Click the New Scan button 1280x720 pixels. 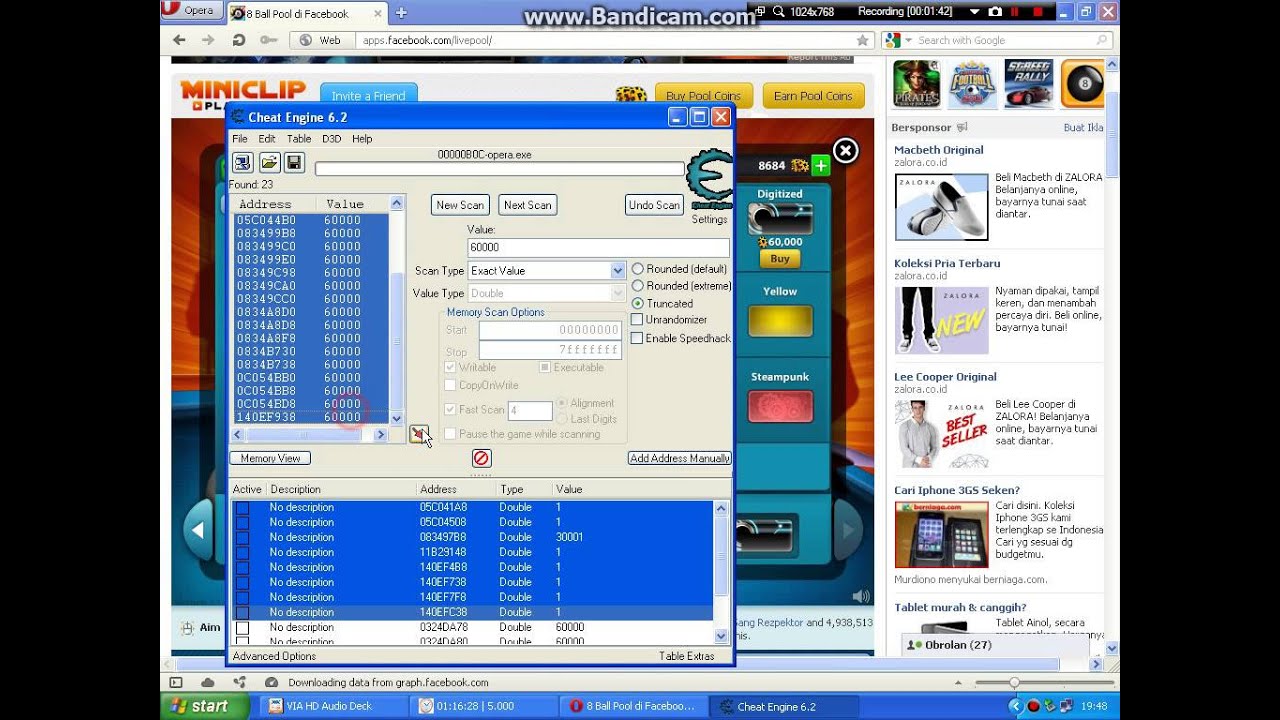(x=460, y=205)
